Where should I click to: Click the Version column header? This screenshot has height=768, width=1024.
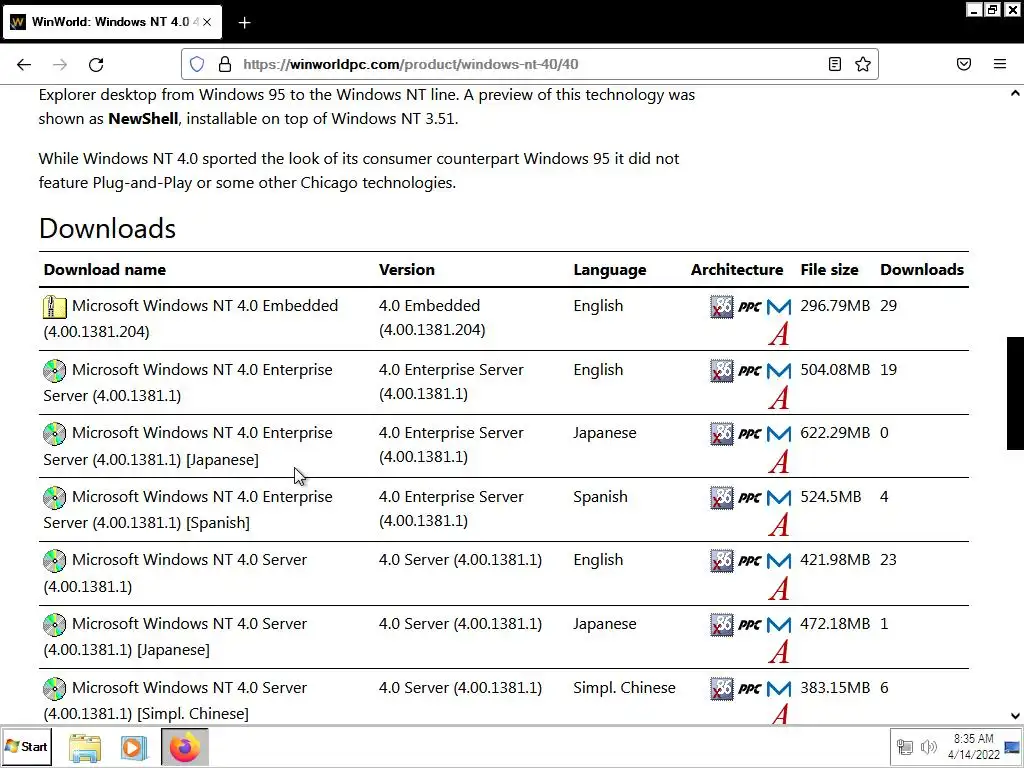pos(406,270)
